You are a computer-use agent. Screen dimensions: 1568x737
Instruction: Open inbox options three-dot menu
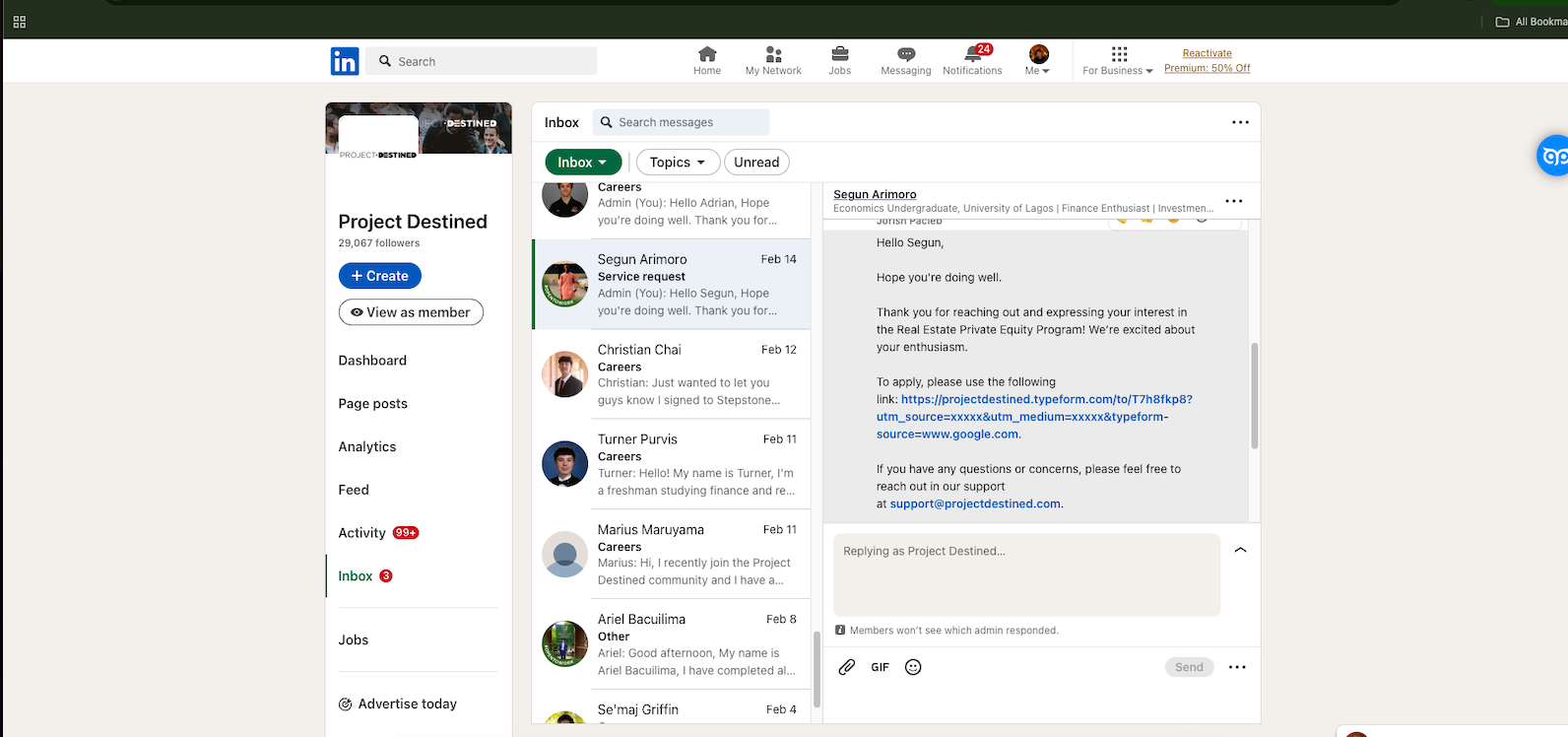(1240, 122)
